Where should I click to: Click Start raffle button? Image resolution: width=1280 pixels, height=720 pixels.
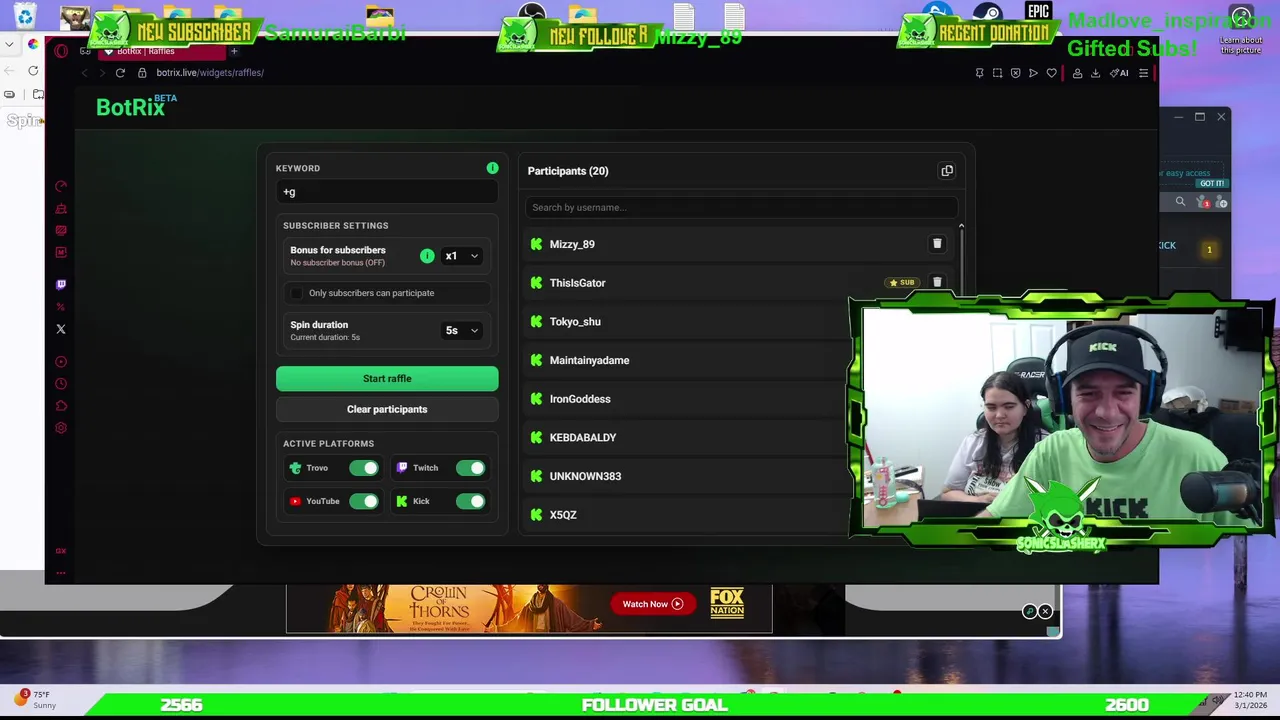click(387, 379)
